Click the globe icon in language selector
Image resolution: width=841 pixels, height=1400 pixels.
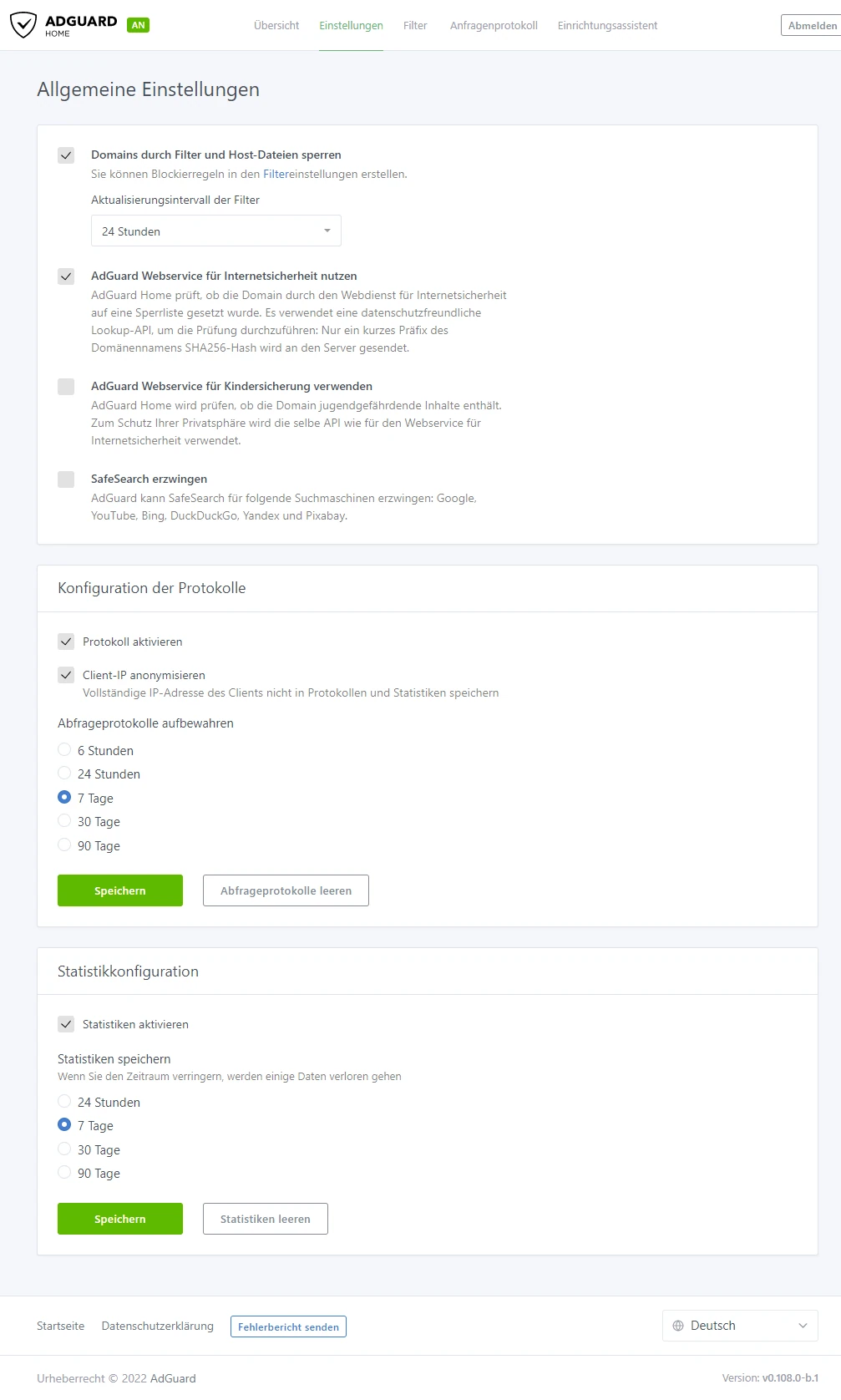pyautogui.click(x=678, y=1326)
